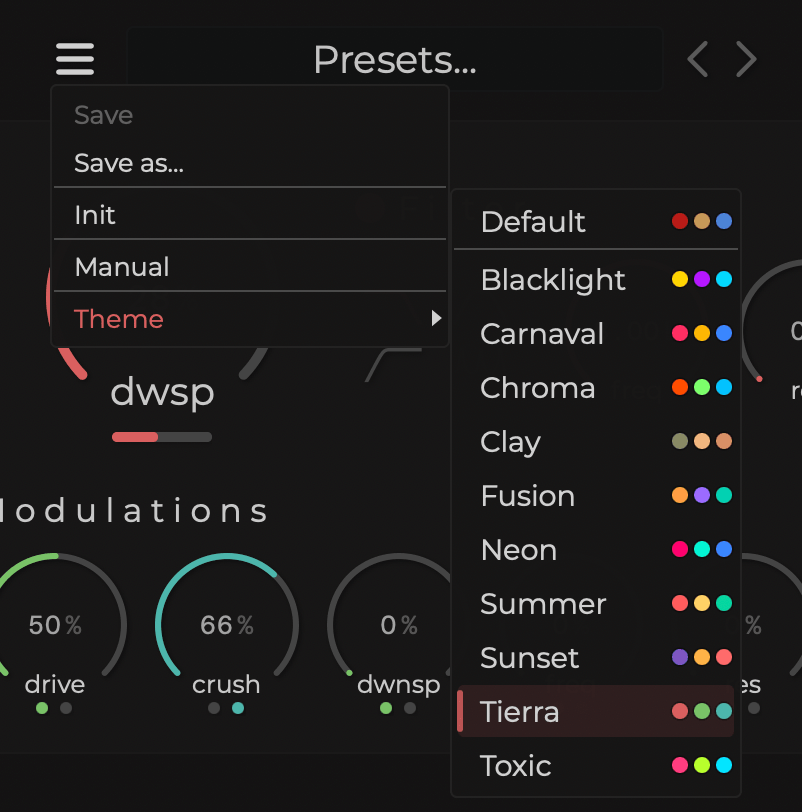Click the previous preset arrow

pyautogui.click(x=696, y=59)
